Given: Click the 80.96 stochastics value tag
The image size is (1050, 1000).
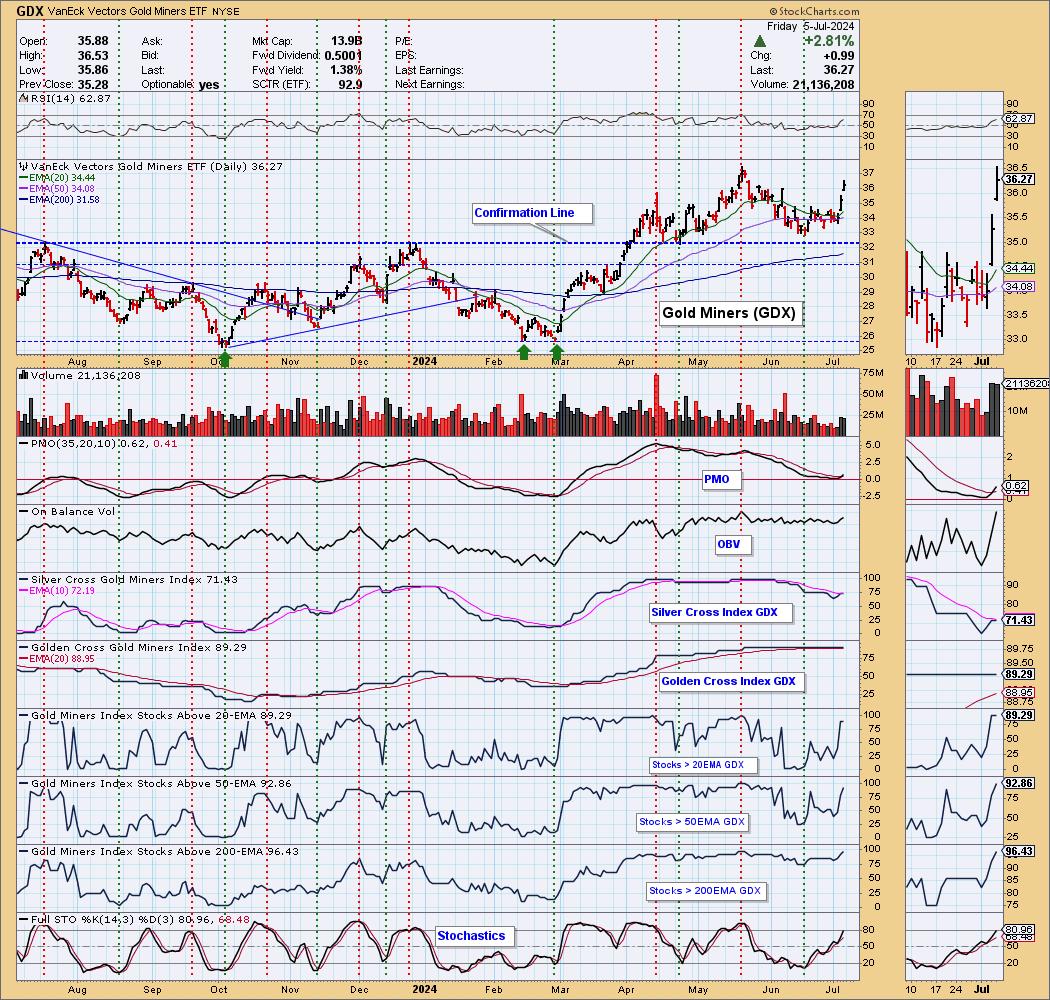Looking at the screenshot, I should click(1019, 930).
